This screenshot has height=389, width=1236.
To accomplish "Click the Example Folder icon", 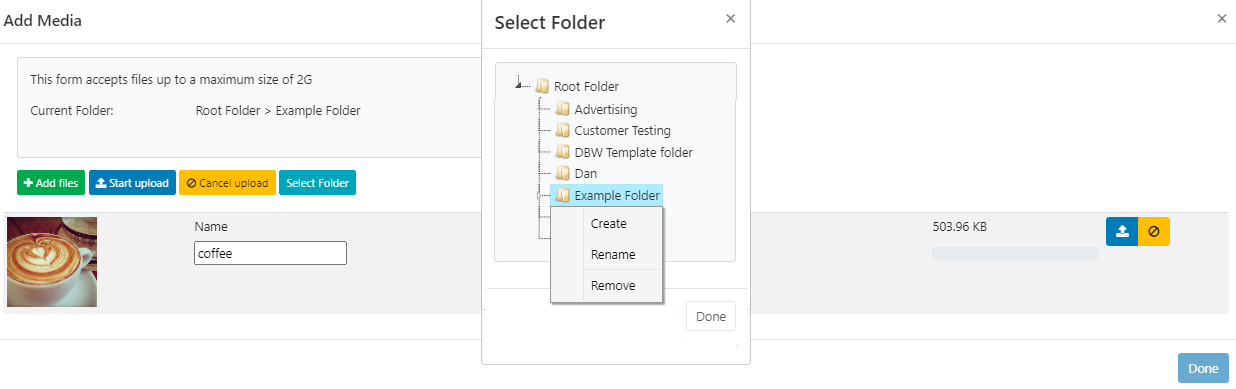I will pos(562,196).
